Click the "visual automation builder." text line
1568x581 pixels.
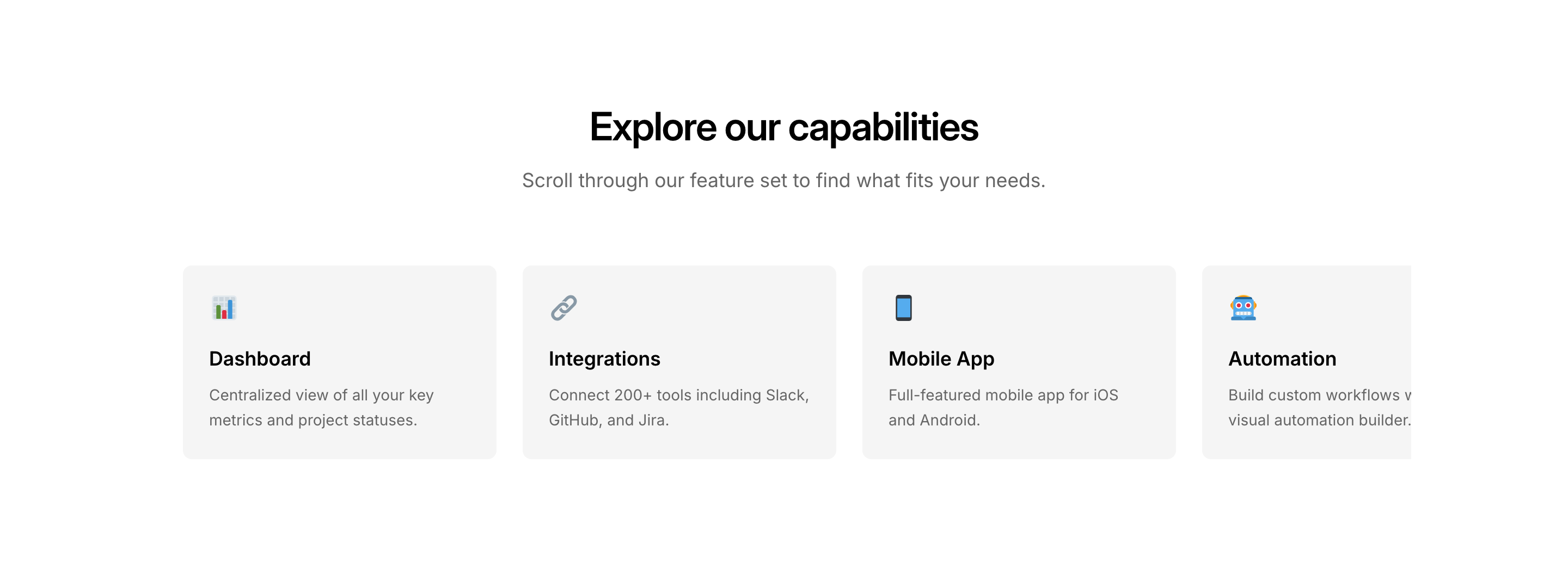tap(1319, 421)
